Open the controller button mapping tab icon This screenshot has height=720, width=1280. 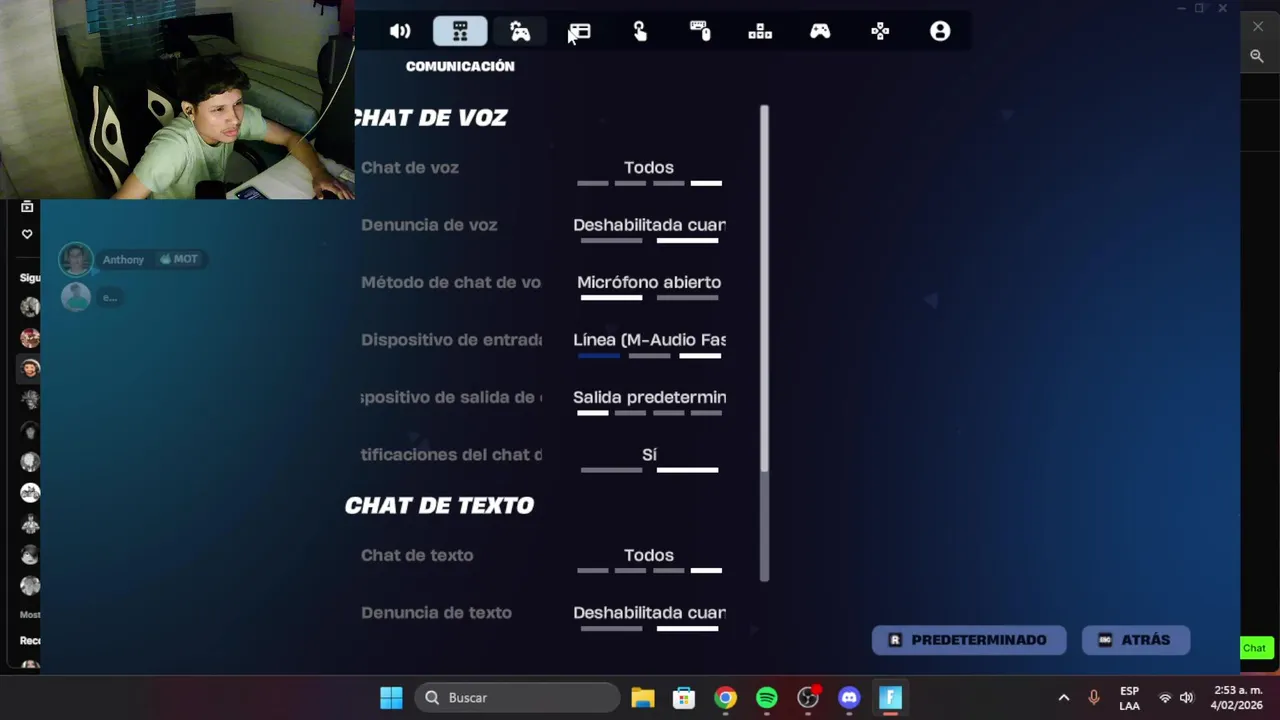[x=880, y=31]
